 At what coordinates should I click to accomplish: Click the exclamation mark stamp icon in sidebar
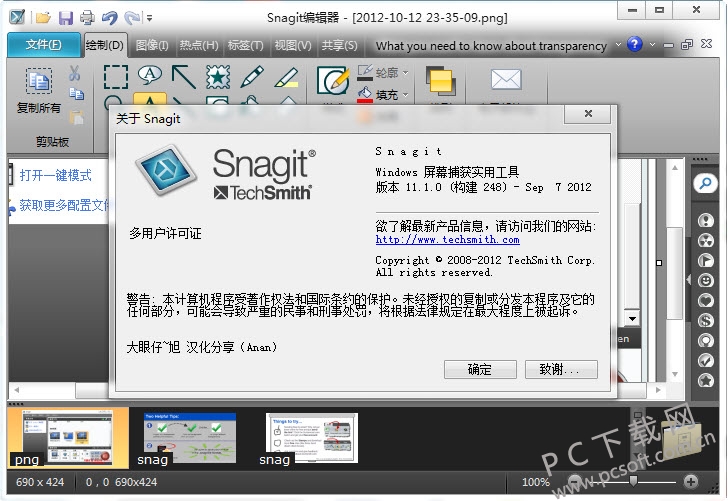706,220
